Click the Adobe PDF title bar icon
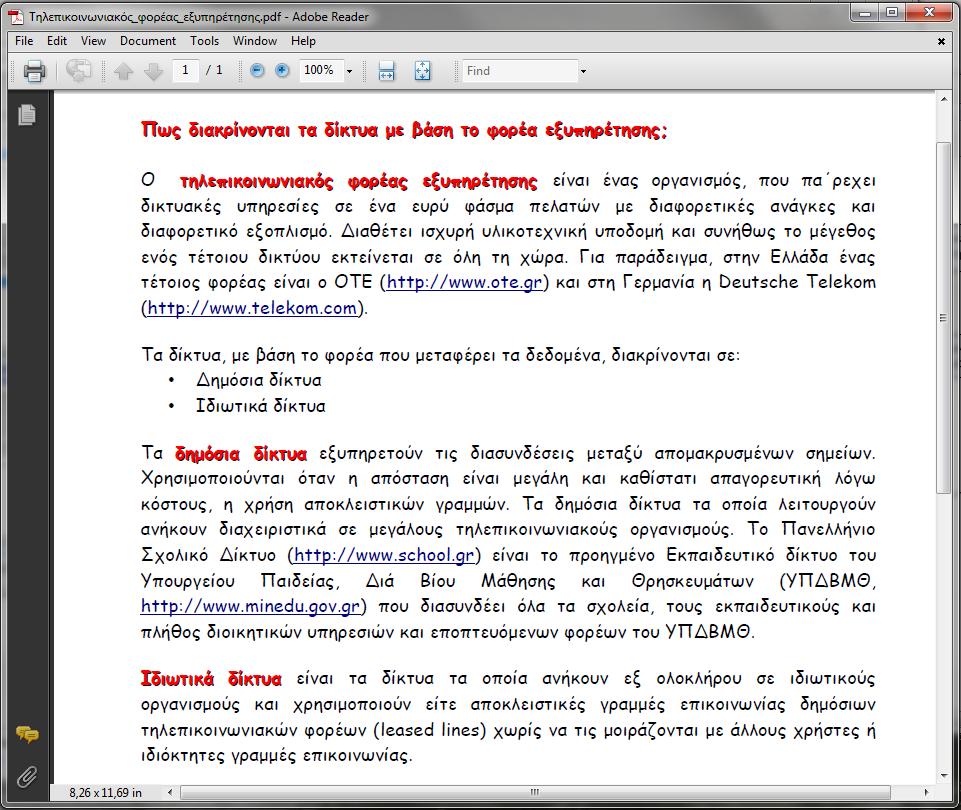The image size is (961, 810). 17,17
